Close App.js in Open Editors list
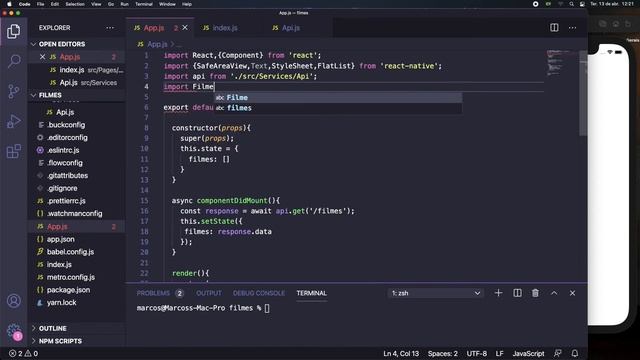 click(x=42, y=57)
